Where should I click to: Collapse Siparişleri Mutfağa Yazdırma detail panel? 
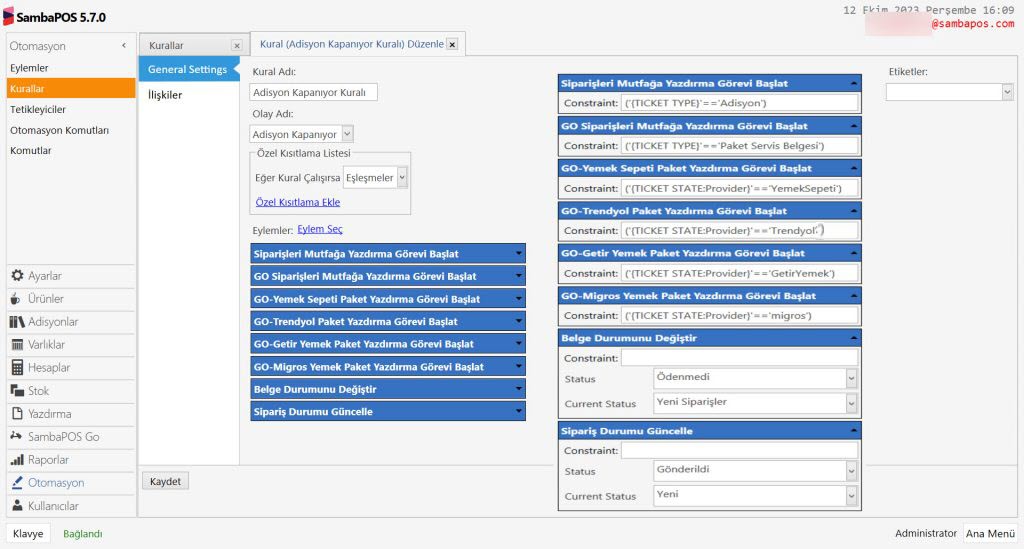(x=854, y=84)
